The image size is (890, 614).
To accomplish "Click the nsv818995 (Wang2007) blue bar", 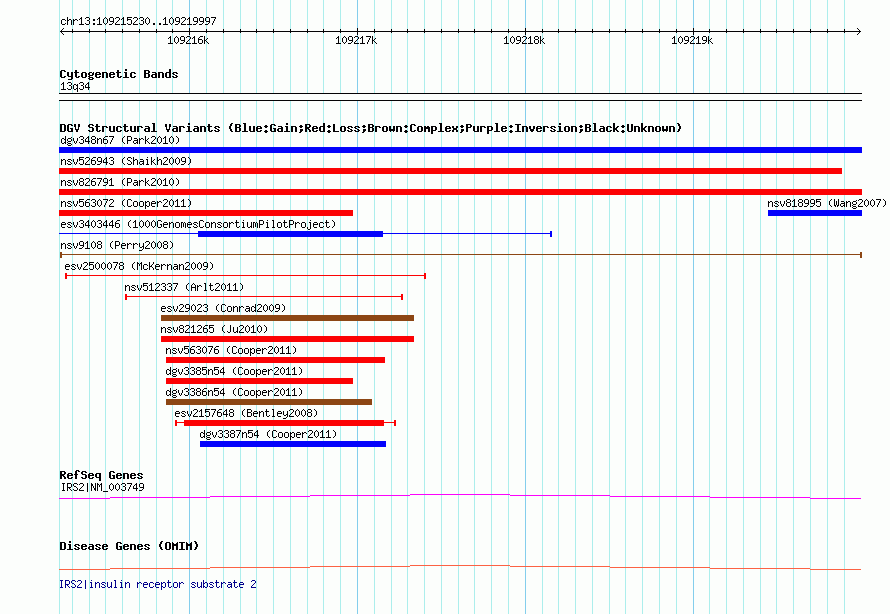I will point(815,213).
